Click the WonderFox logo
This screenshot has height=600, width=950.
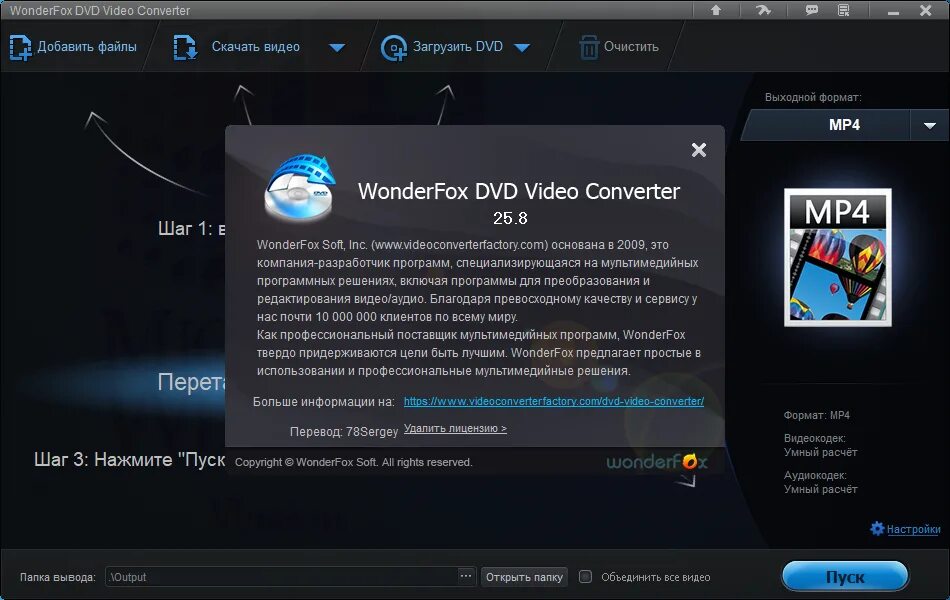coord(656,462)
